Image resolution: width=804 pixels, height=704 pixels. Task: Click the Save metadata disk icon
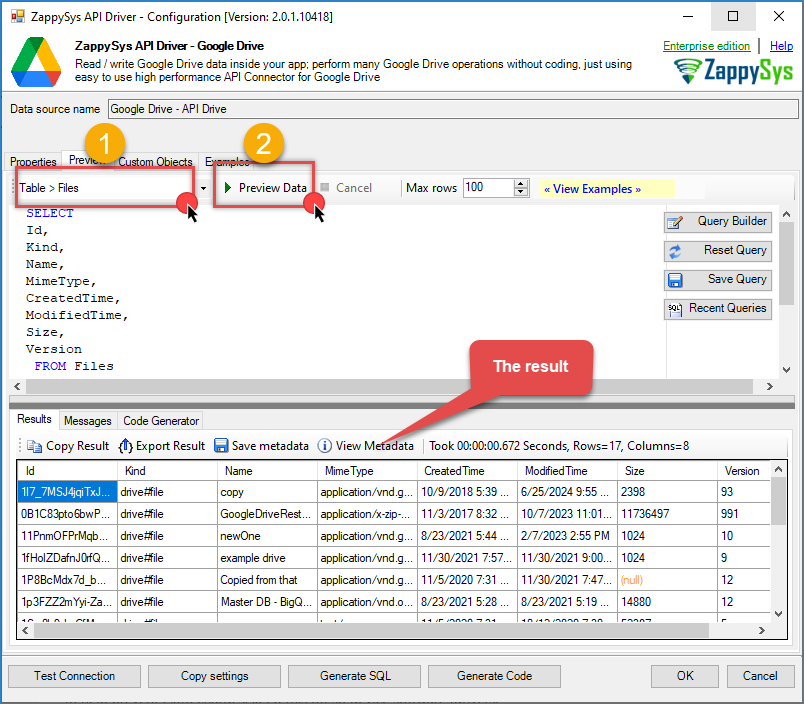(221, 446)
